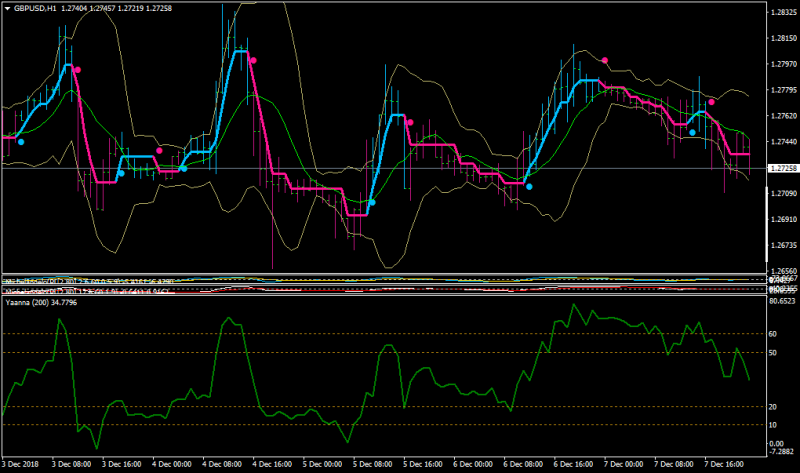The height and width of the screenshot is (473, 800).
Task: Click the pink sell dot at 7 Dec 16:00
Action: (712, 103)
